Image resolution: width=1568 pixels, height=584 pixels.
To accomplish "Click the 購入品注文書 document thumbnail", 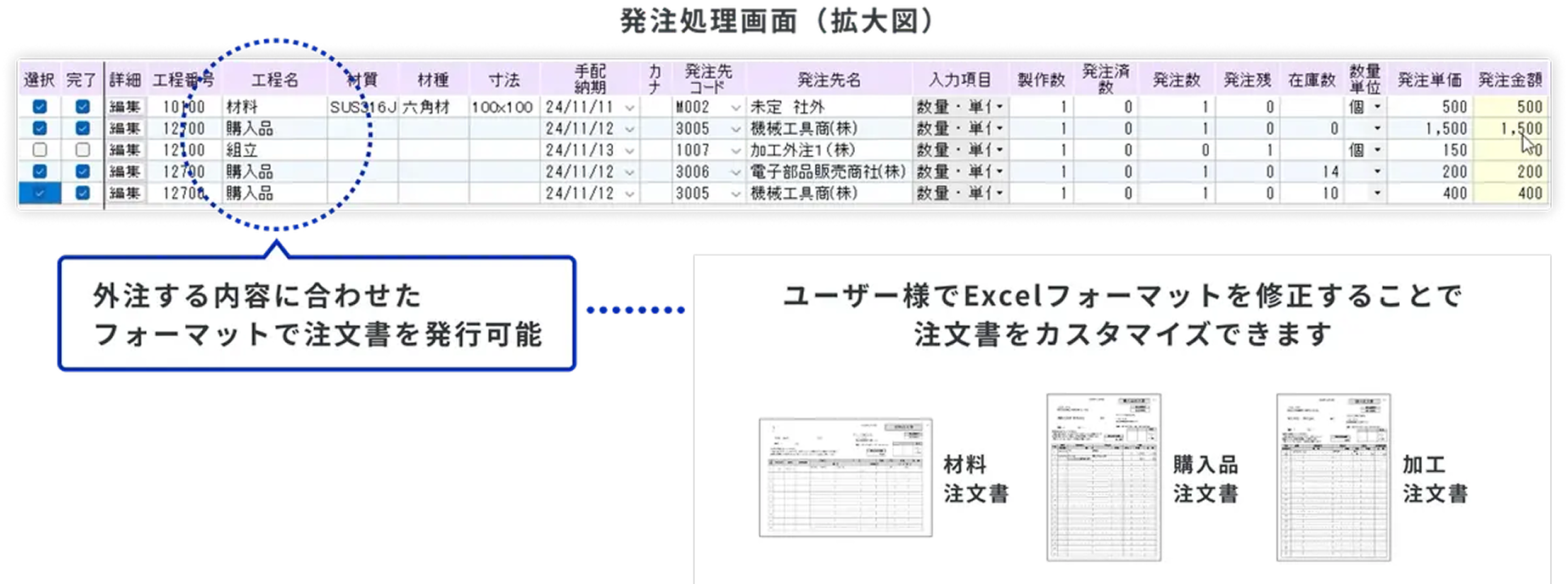I will pos(1104,477).
